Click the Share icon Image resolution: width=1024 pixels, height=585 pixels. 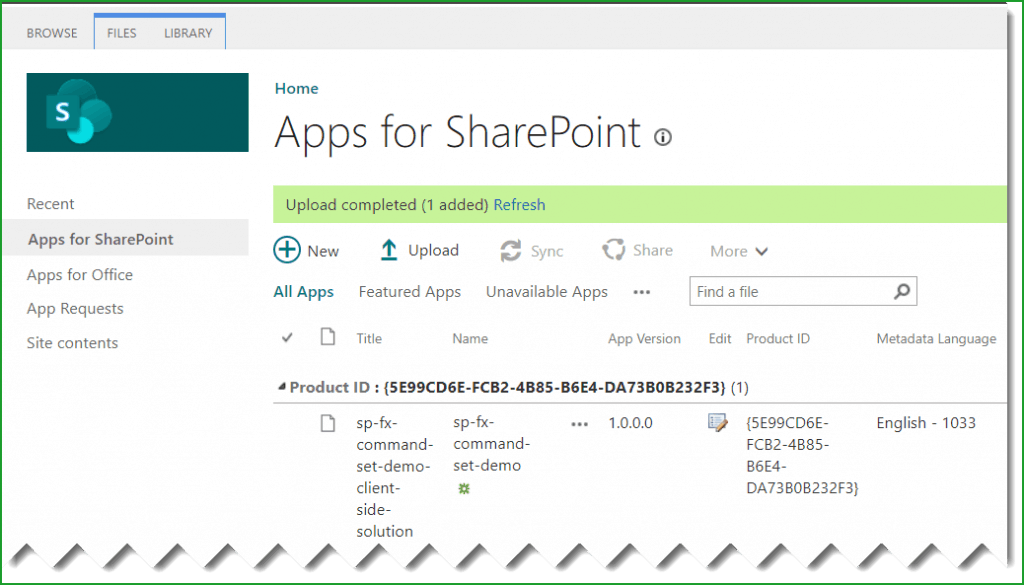click(x=613, y=250)
